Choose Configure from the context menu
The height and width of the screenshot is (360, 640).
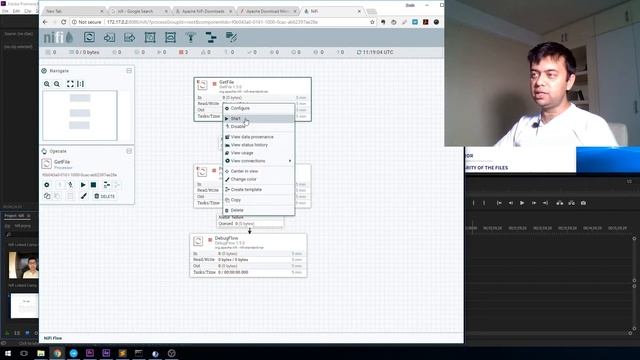[x=259, y=108]
